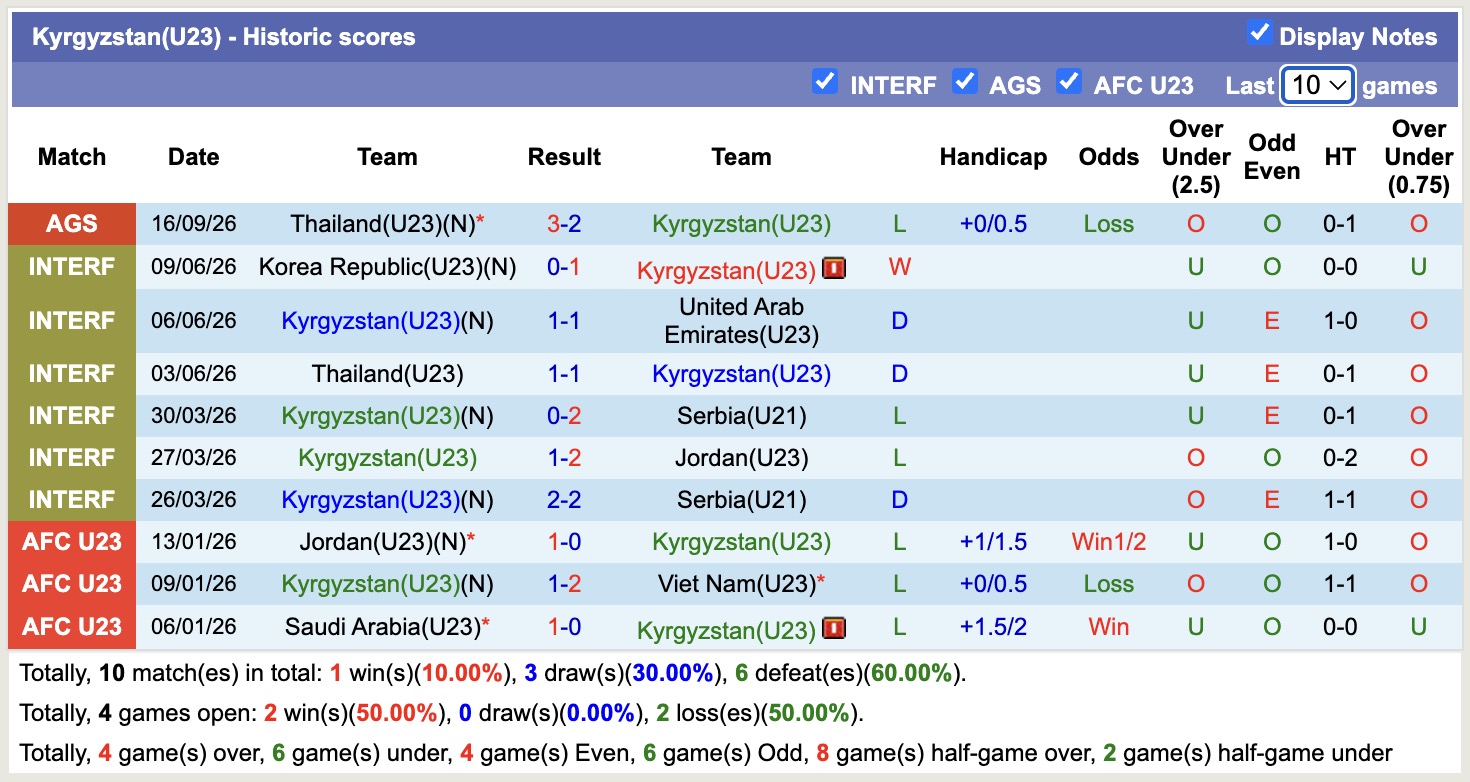Open Viet Nam(U23) team link

click(x=736, y=584)
